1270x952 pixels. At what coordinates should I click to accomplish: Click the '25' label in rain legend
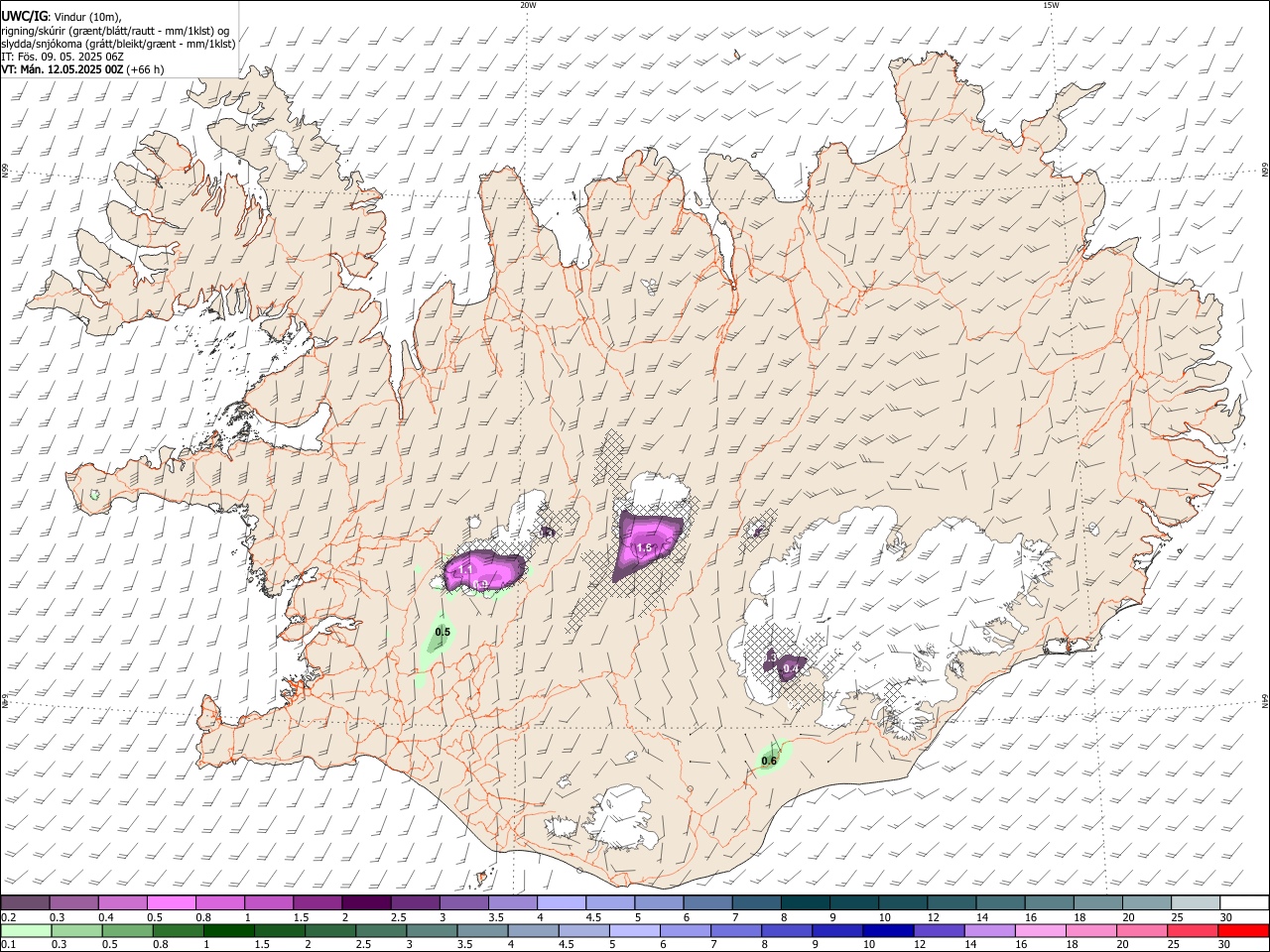(1175, 945)
